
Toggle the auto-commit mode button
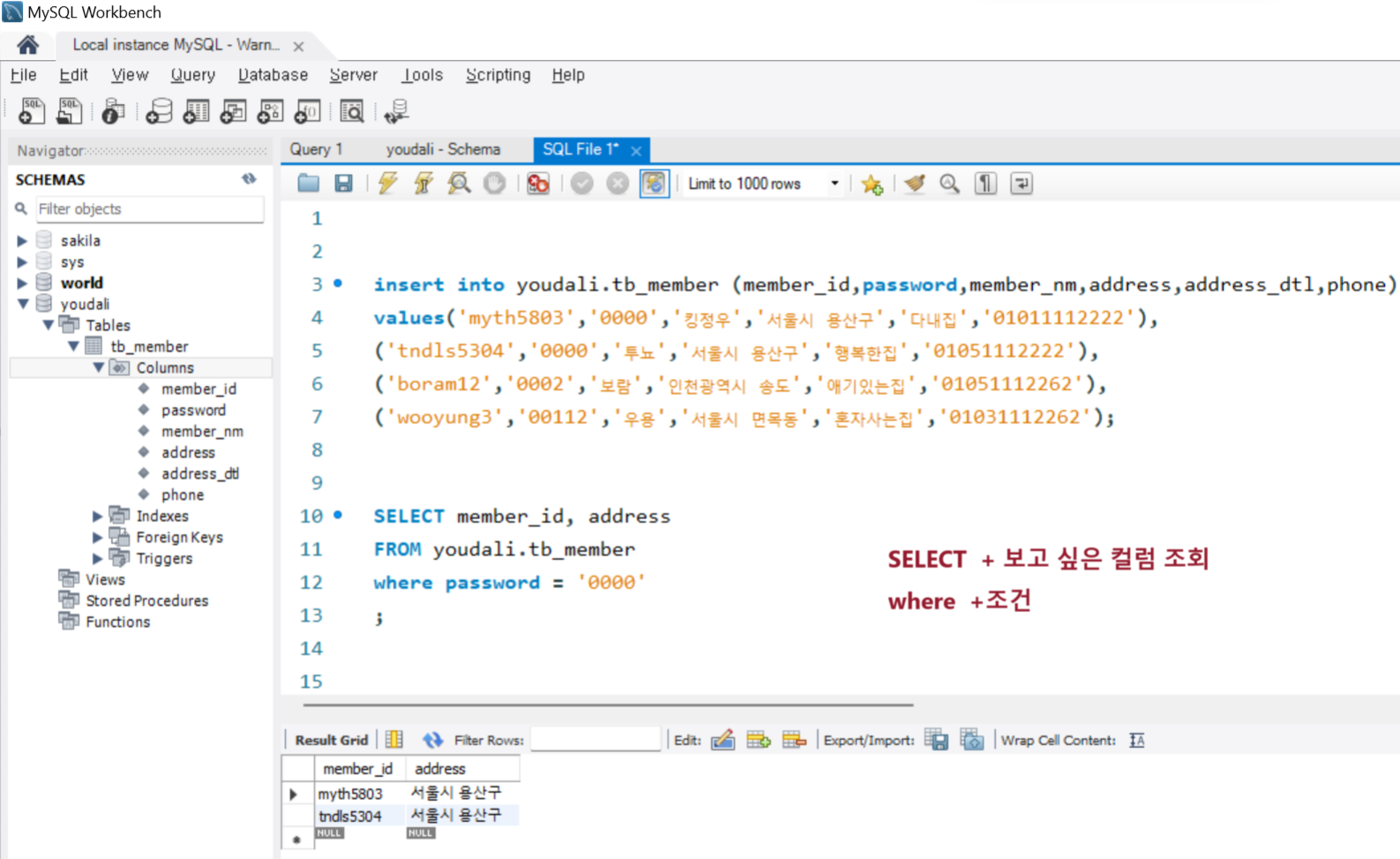(x=654, y=183)
